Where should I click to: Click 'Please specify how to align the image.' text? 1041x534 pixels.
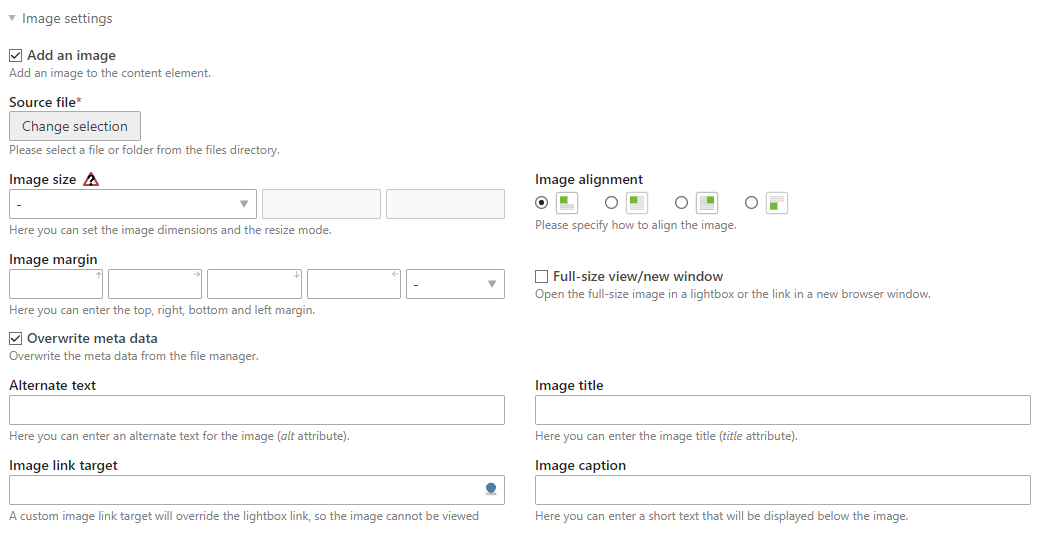636,225
